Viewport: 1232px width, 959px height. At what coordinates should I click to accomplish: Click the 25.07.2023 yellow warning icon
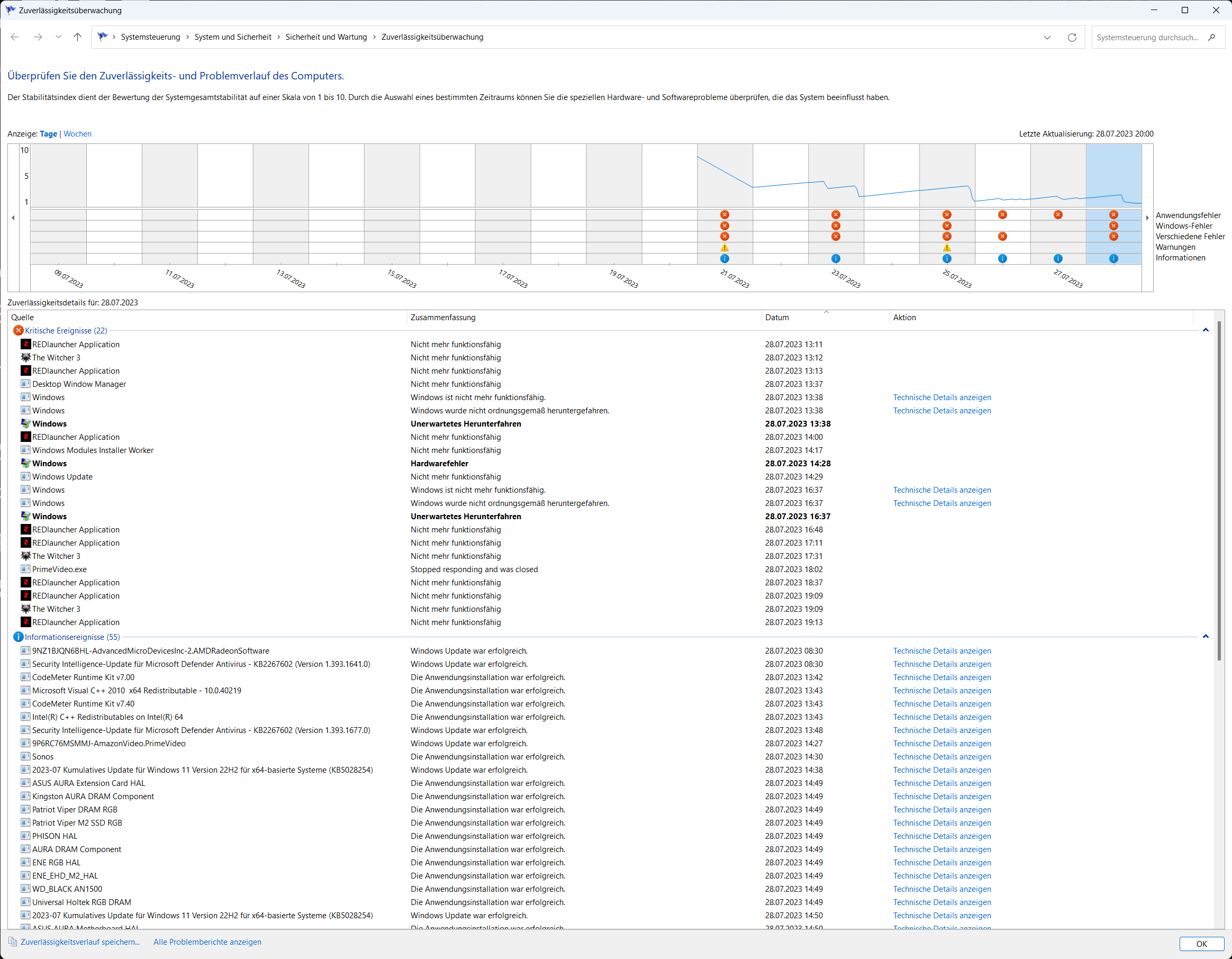point(947,248)
